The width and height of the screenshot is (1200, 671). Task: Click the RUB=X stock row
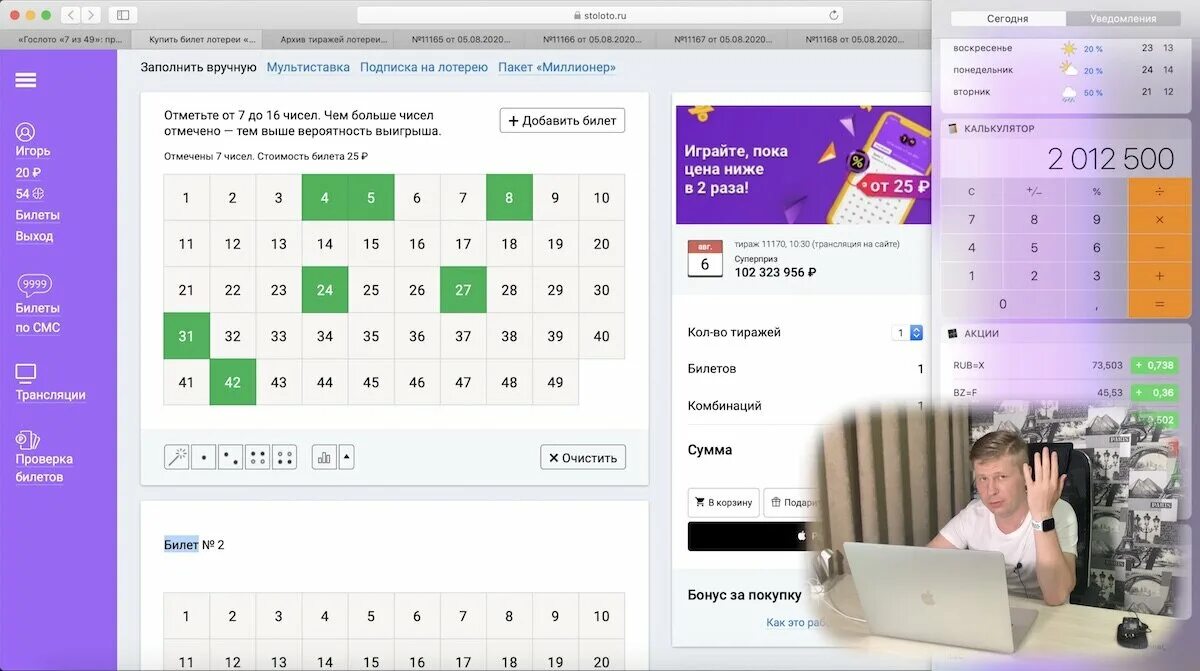pos(1066,365)
